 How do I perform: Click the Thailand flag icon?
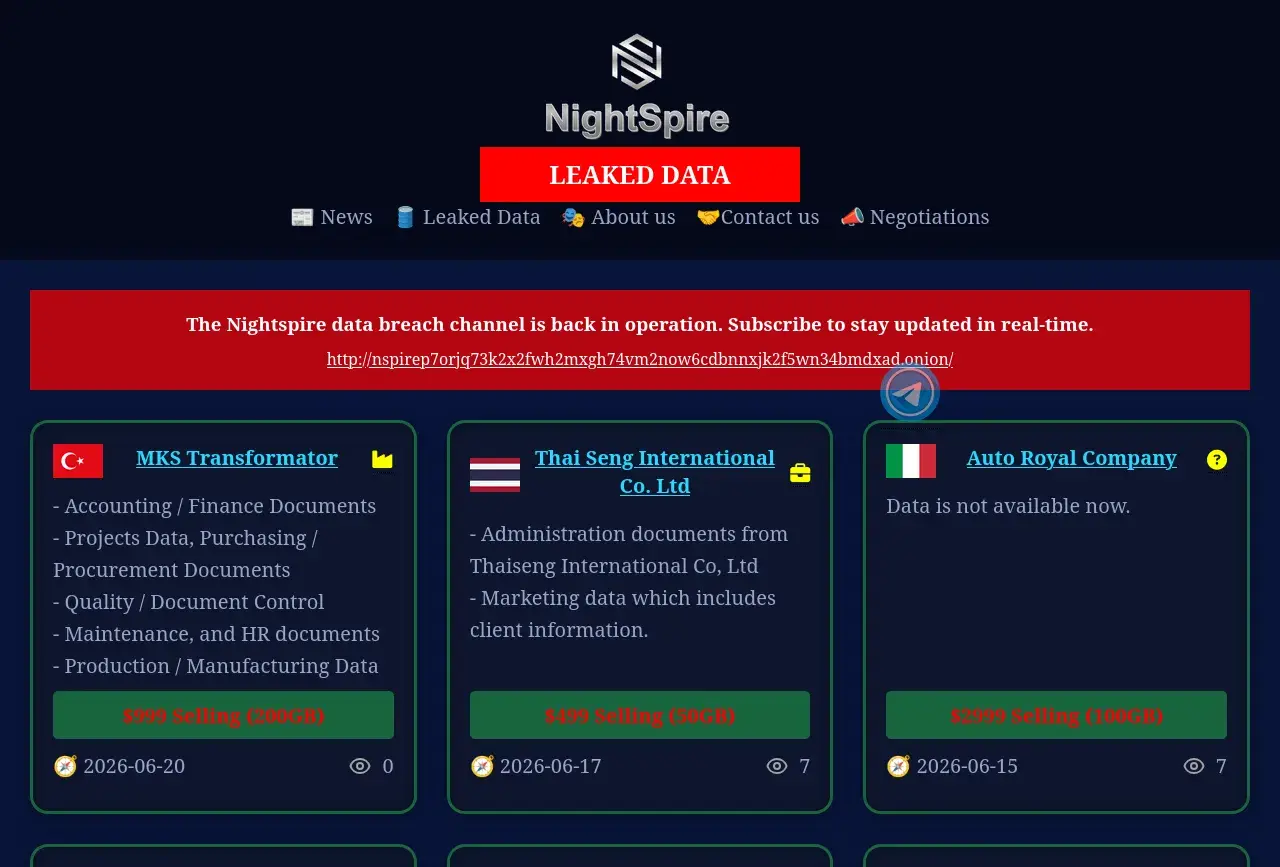click(495, 475)
